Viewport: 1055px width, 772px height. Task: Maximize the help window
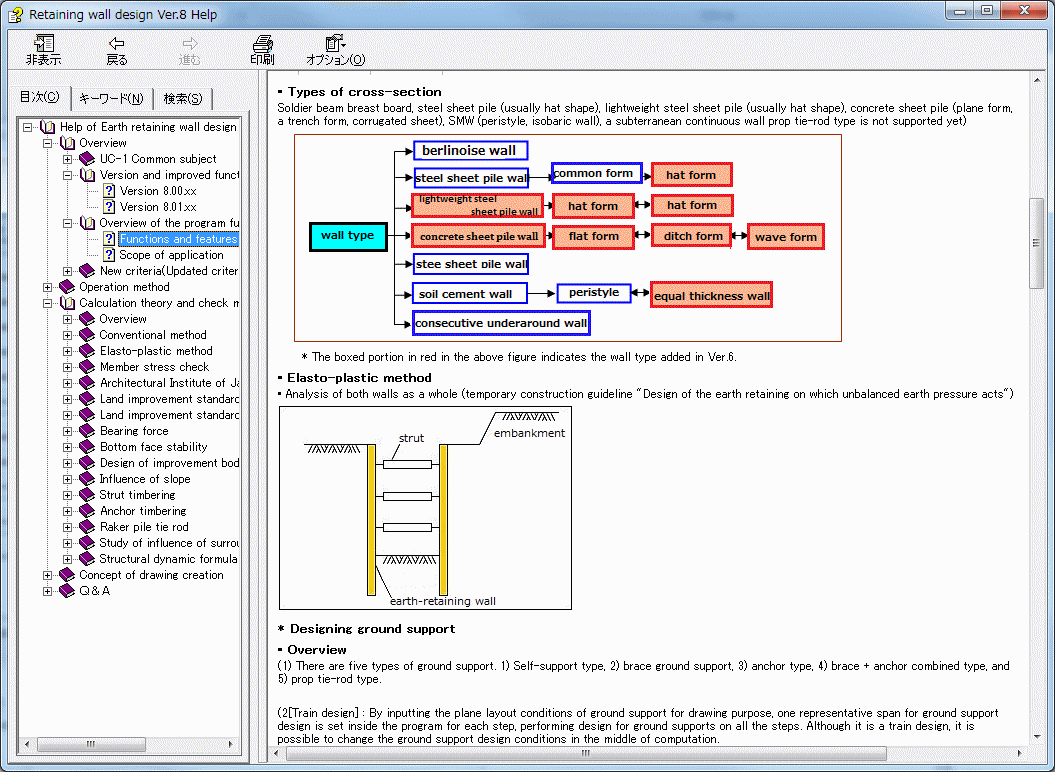(x=987, y=11)
